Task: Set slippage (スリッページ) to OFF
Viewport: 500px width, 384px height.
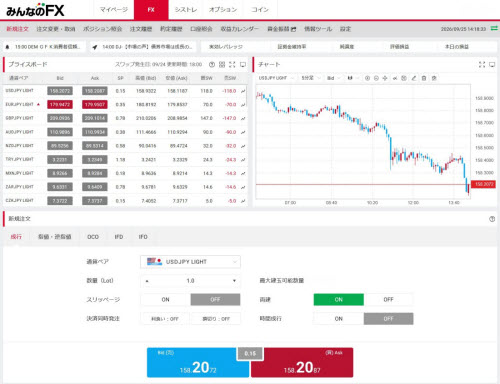Action: [215, 300]
